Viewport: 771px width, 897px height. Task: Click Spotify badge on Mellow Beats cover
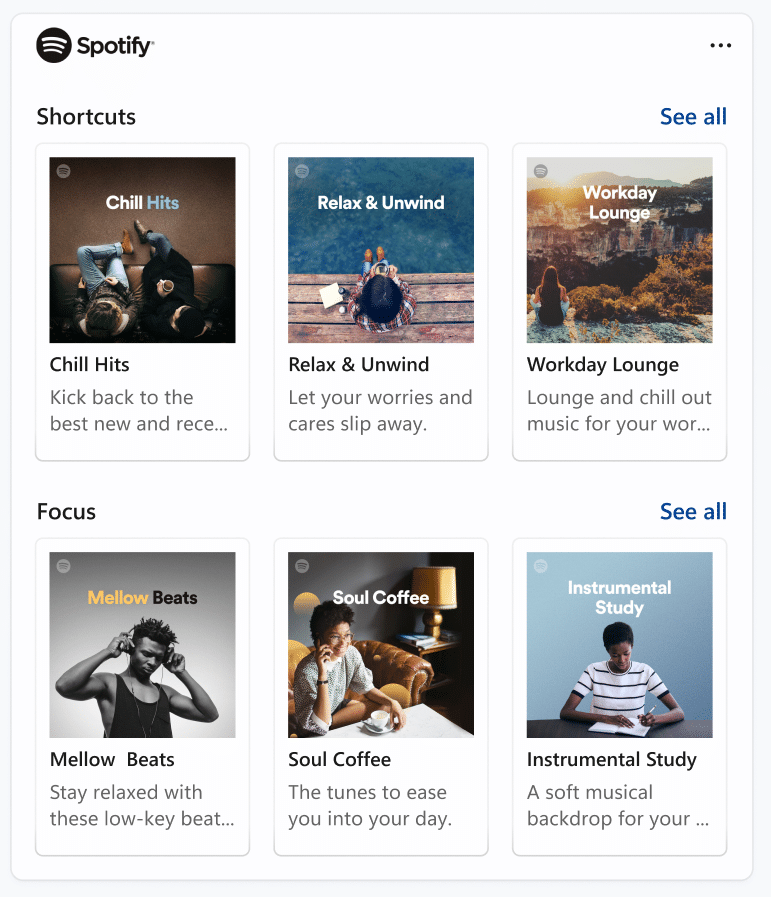(63, 566)
